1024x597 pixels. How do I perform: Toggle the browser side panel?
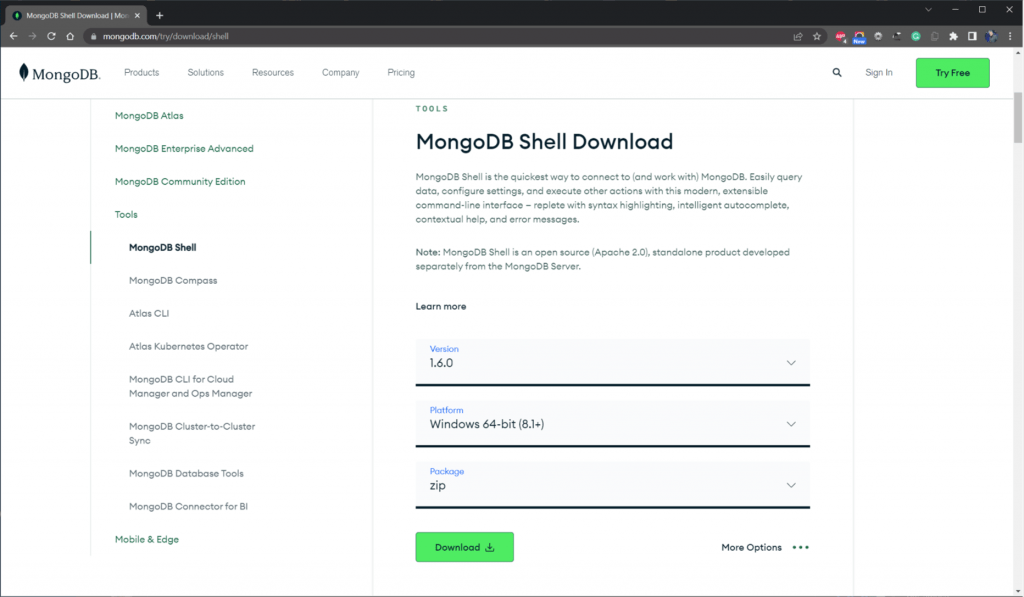(972, 37)
